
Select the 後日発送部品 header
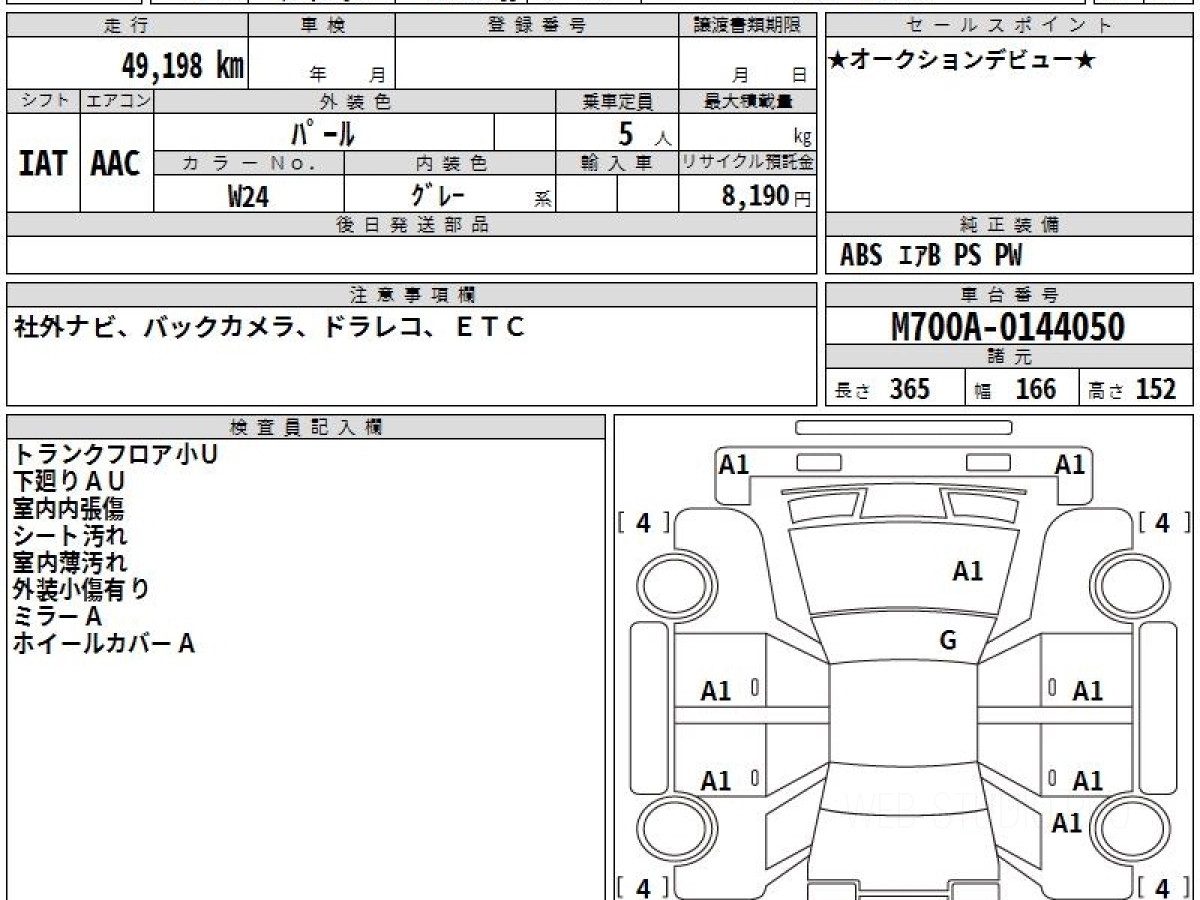pos(411,225)
